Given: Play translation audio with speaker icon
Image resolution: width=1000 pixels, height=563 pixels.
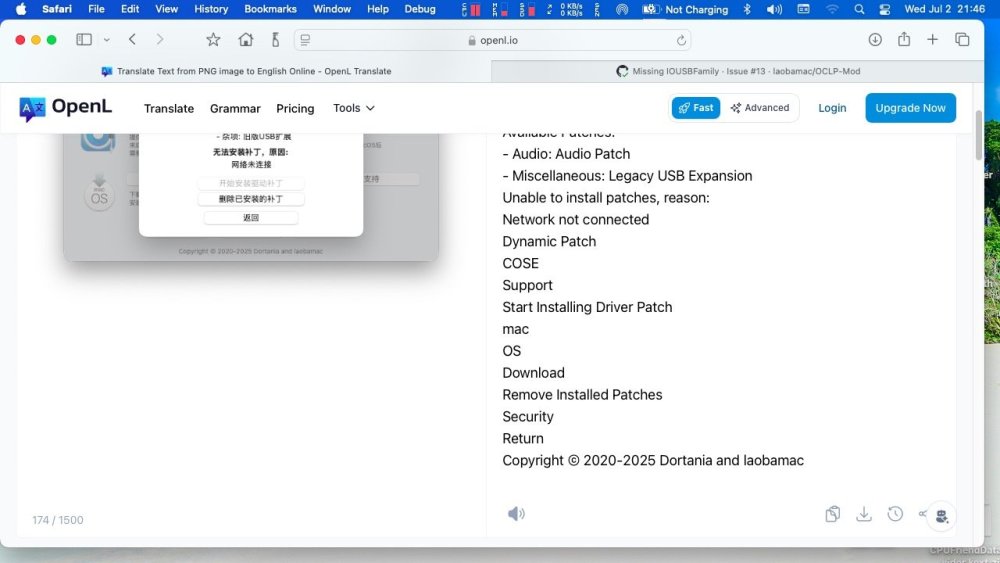Looking at the screenshot, I should pos(516,514).
